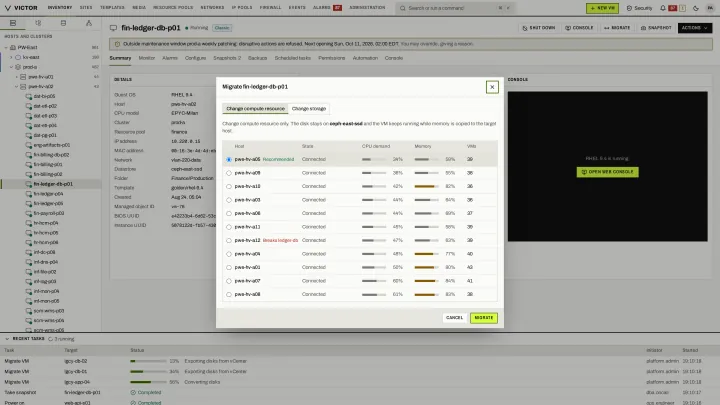720x405 pixels.
Task: Click the PW-East datacenter icon
Action: (13, 47)
